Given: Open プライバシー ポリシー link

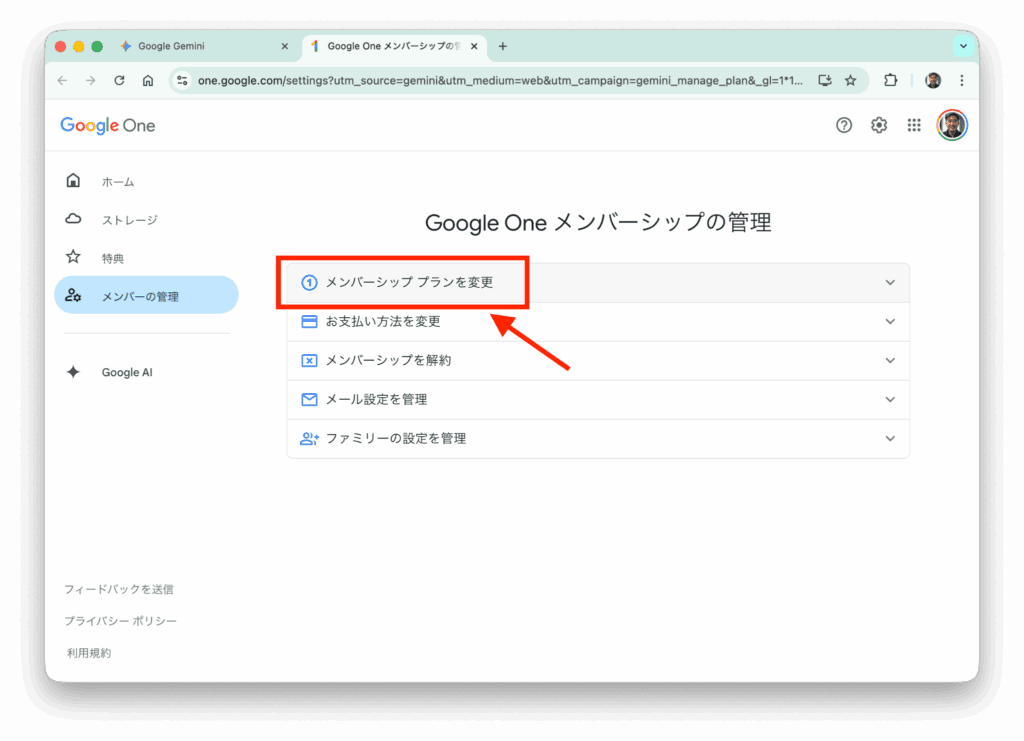Looking at the screenshot, I should (x=120, y=621).
